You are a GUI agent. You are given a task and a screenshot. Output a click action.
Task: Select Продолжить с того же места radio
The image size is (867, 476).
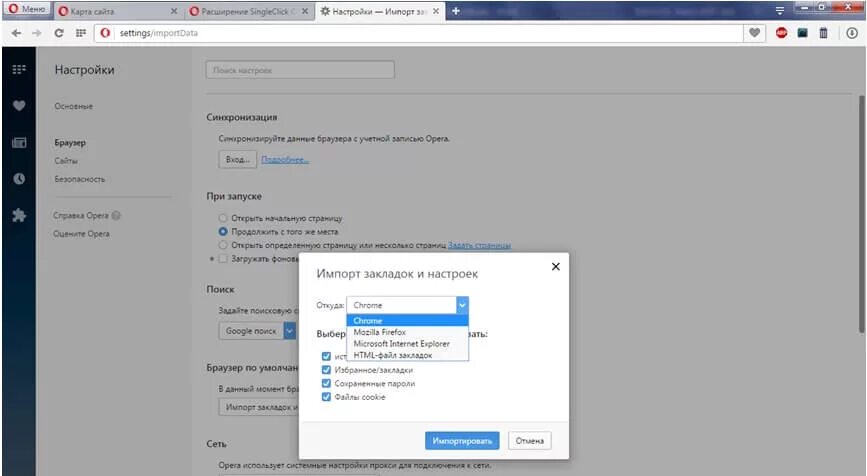tap(223, 232)
